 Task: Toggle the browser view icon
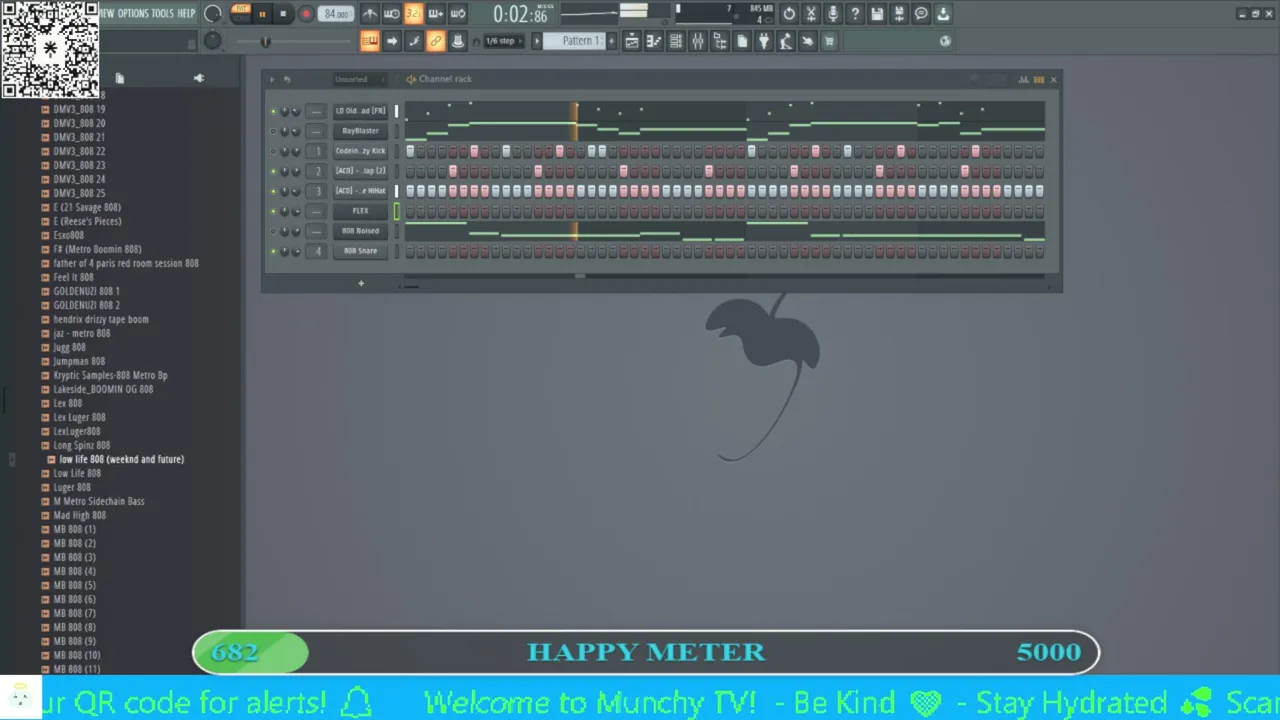[x=720, y=41]
